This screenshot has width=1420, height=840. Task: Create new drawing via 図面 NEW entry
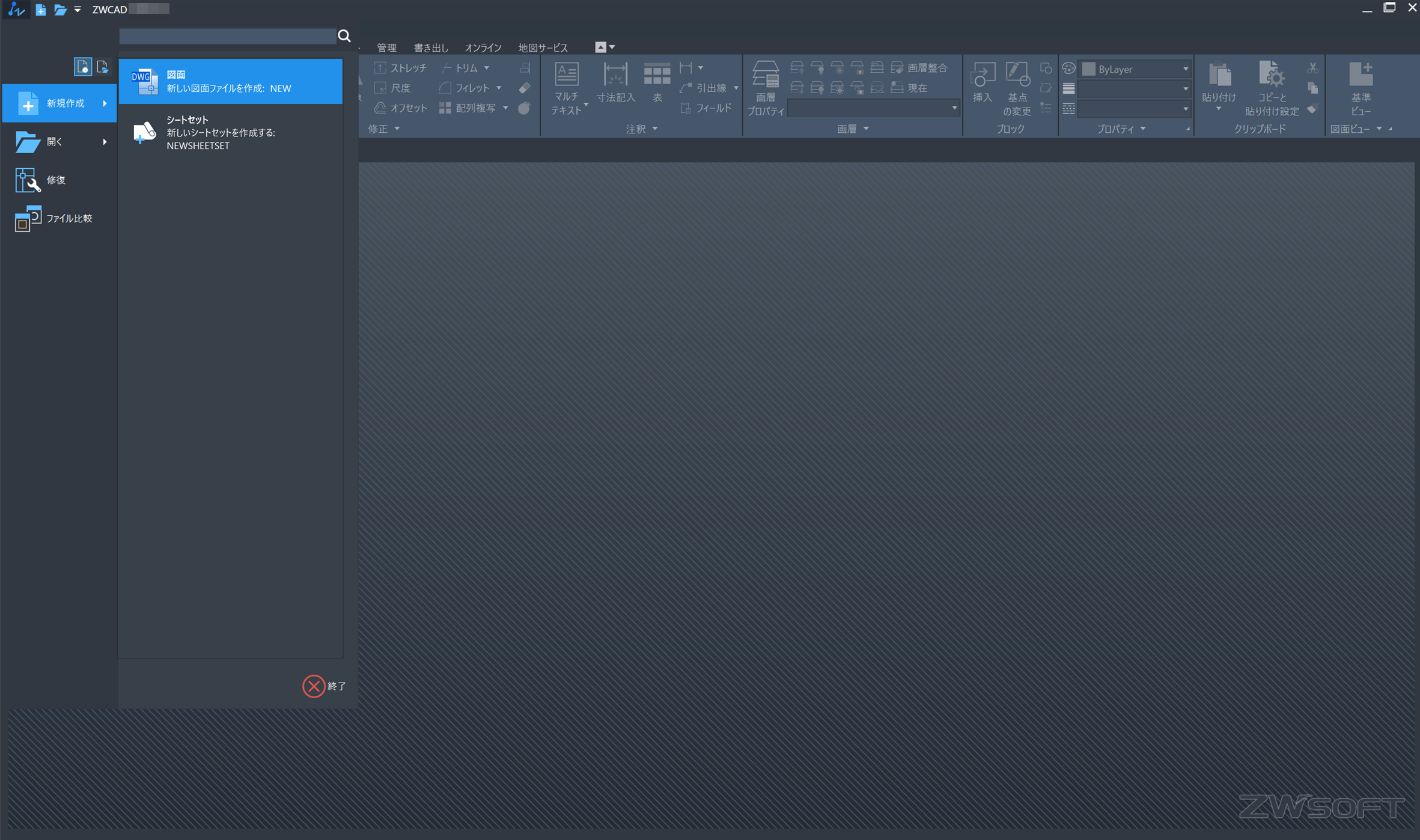231,81
